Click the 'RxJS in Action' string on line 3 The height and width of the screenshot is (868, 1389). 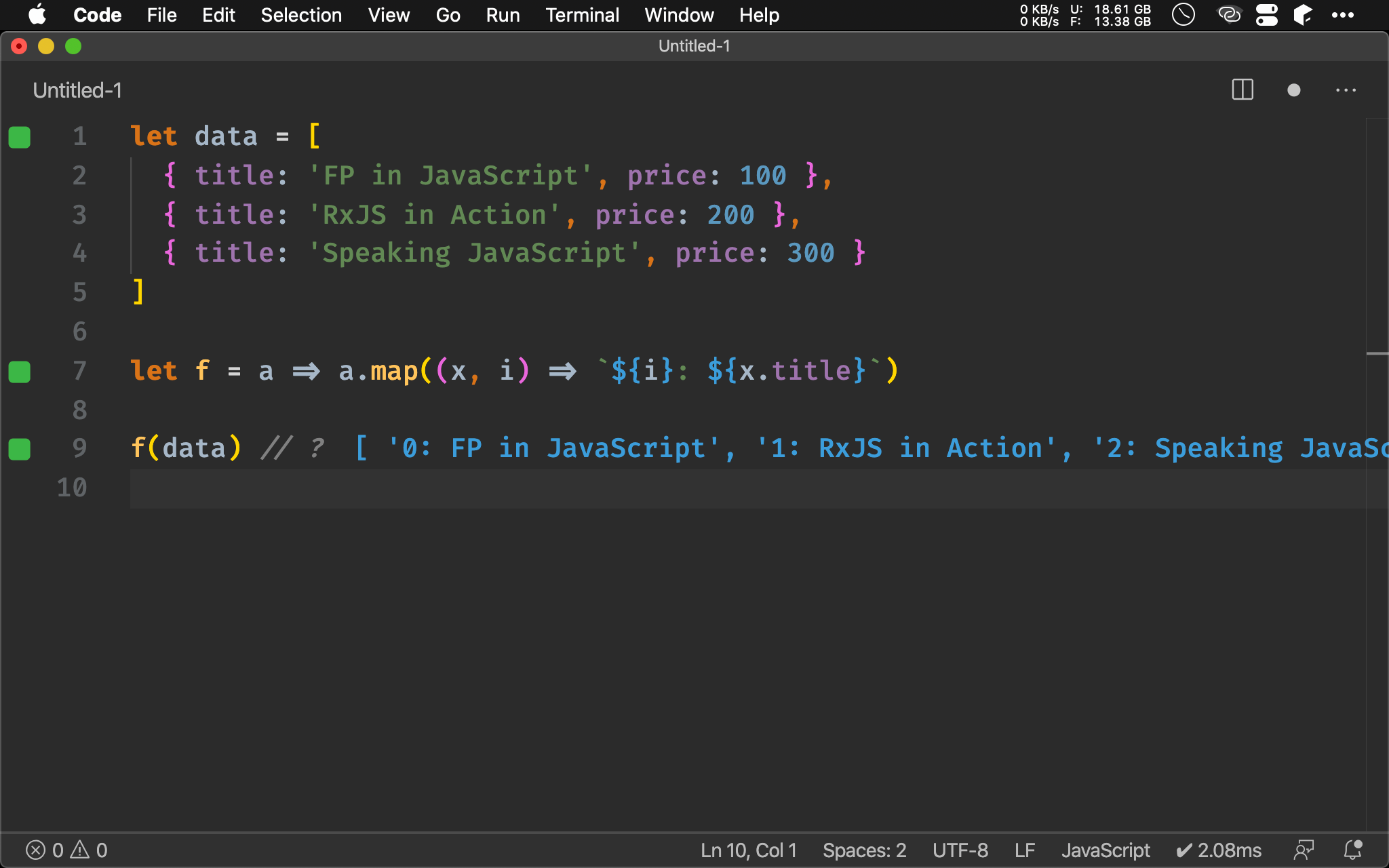[x=435, y=215]
